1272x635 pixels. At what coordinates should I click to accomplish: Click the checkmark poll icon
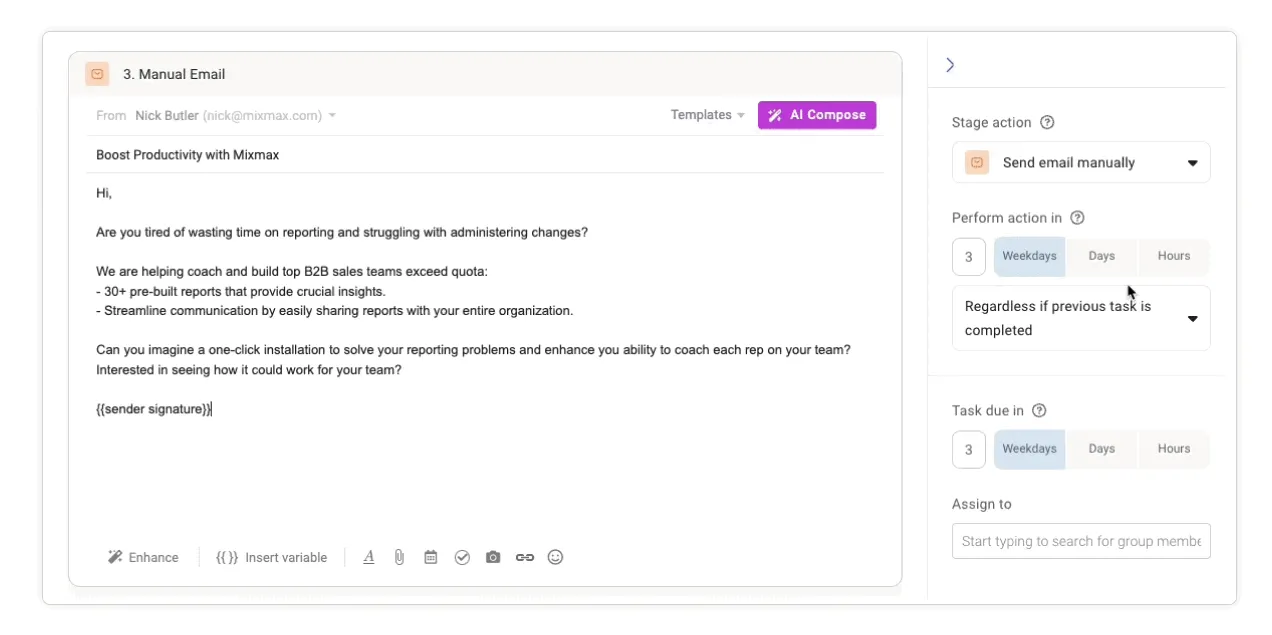point(462,557)
